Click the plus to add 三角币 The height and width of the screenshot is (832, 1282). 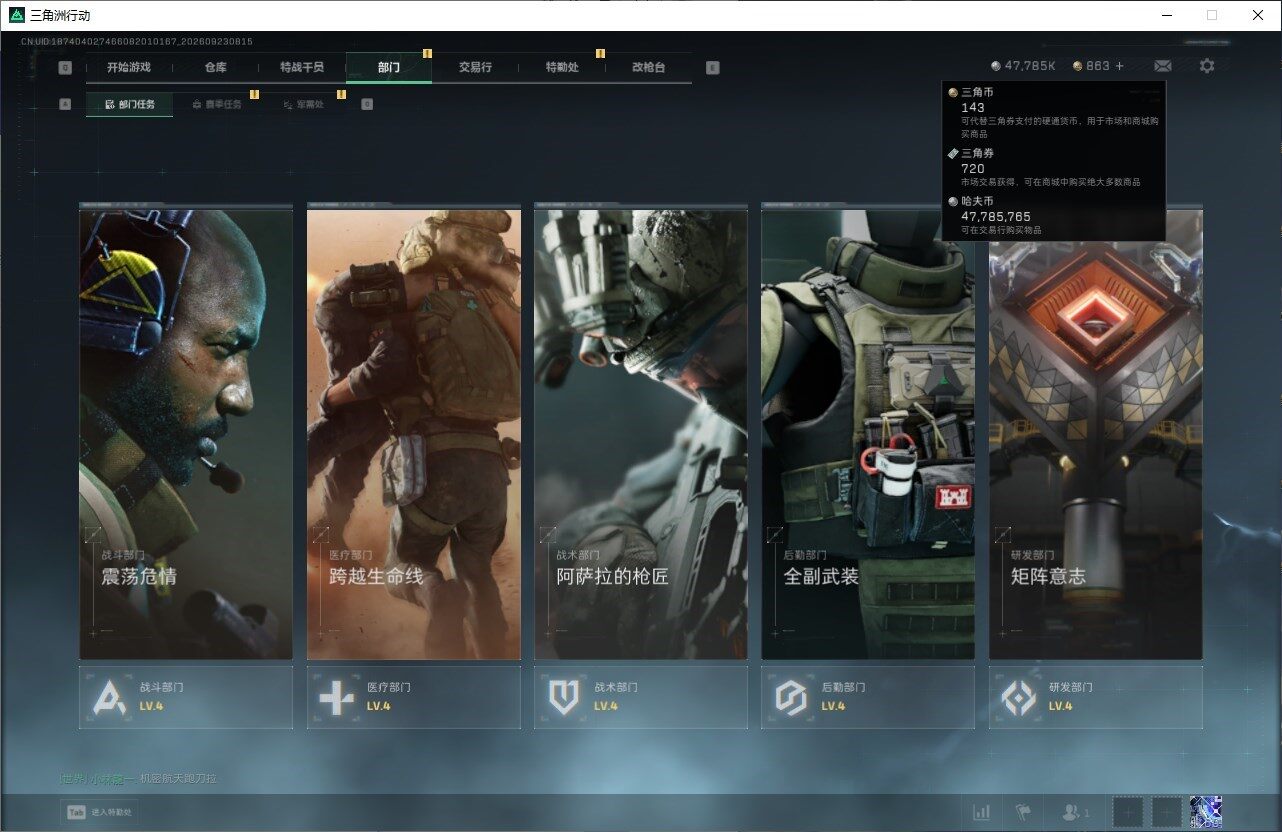pos(1120,66)
